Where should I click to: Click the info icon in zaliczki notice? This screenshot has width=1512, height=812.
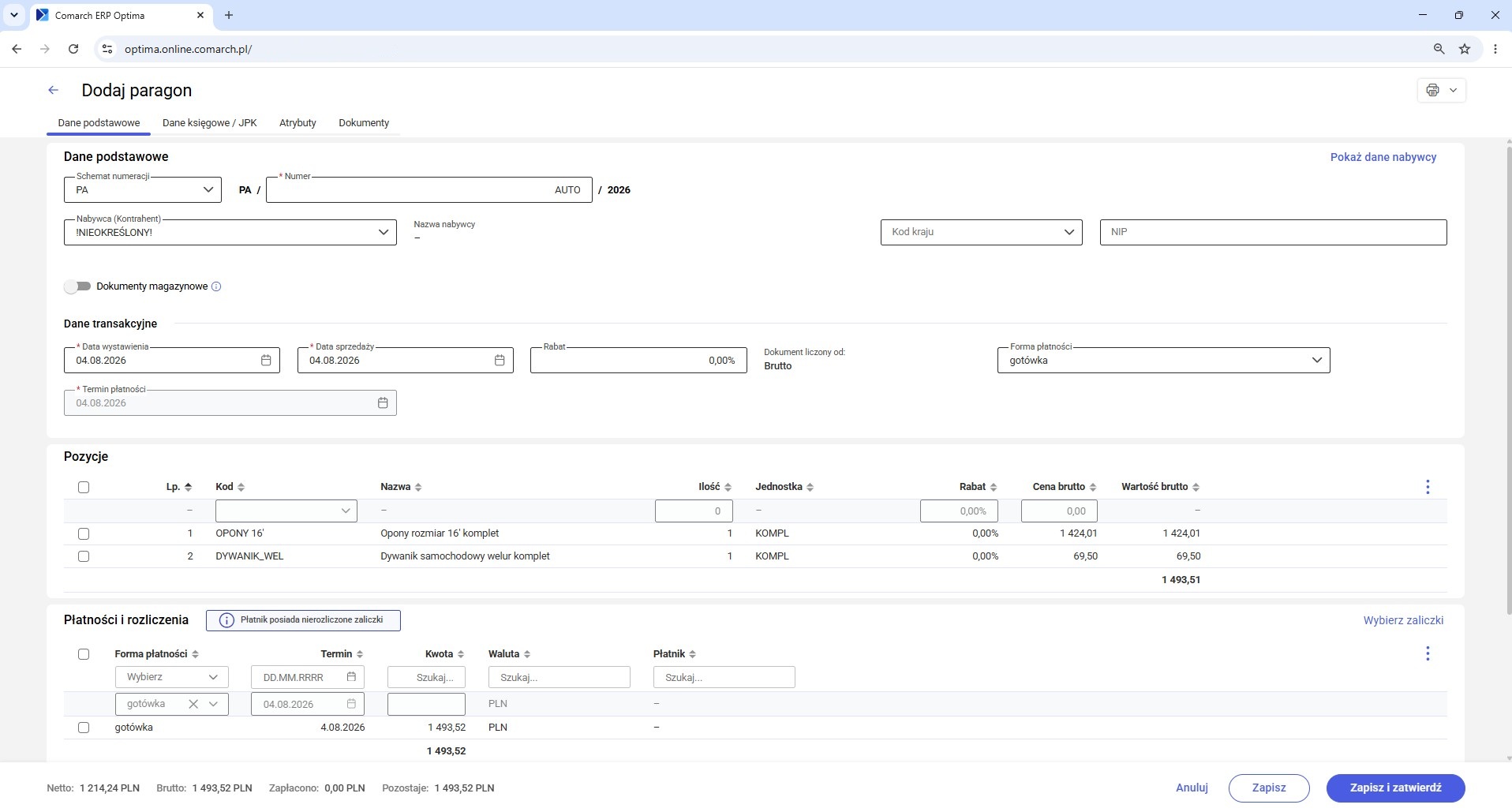tap(226, 620)
